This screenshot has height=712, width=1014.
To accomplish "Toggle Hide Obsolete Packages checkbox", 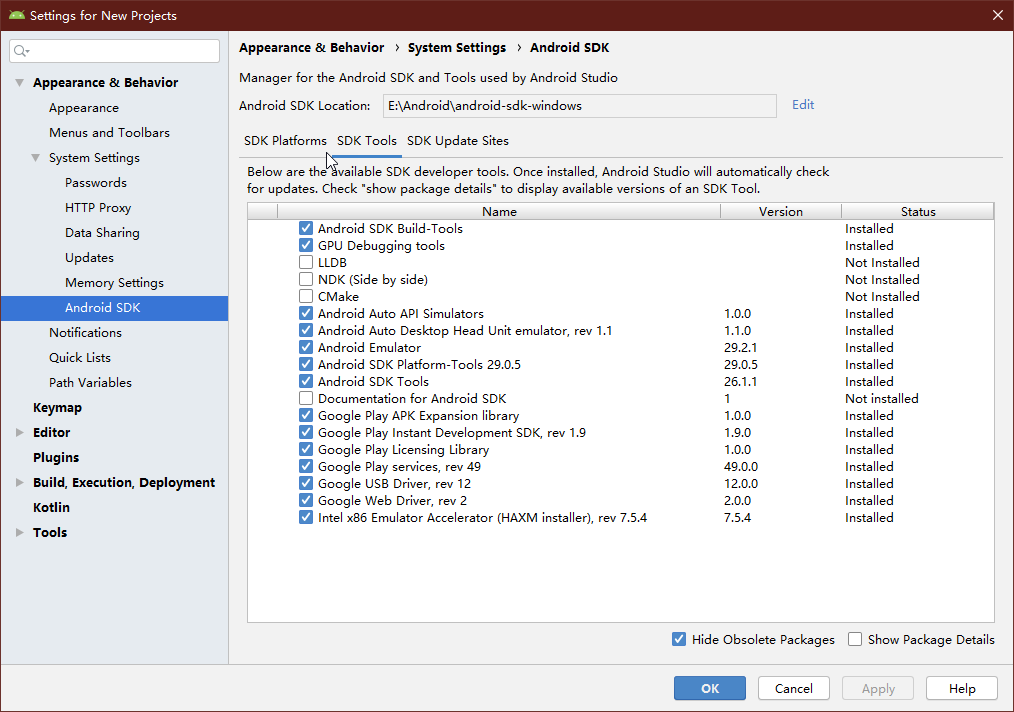I will pos(679,639).
